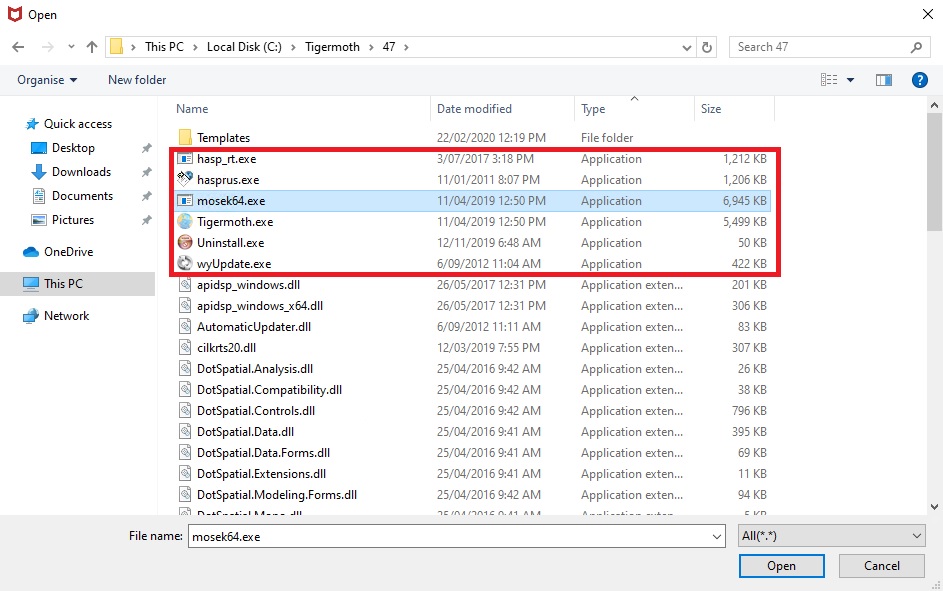This screenshot has height=591, width=943.
Task: Open Documents from the sidebar
Action: 82,196
